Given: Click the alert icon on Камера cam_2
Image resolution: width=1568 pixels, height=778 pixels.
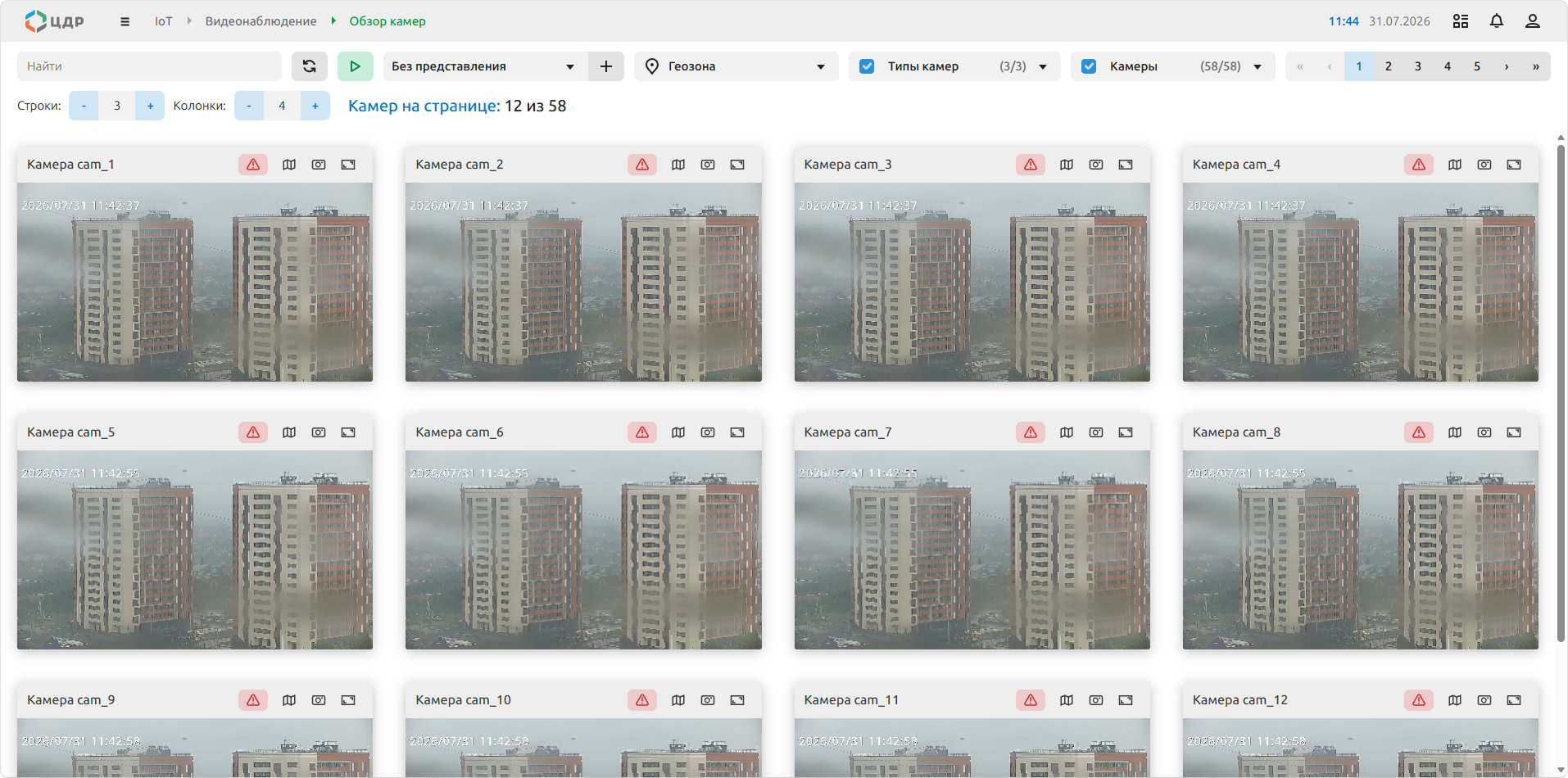Looking at the screenshot, I should pyautogui.click(x=642, y=165).
